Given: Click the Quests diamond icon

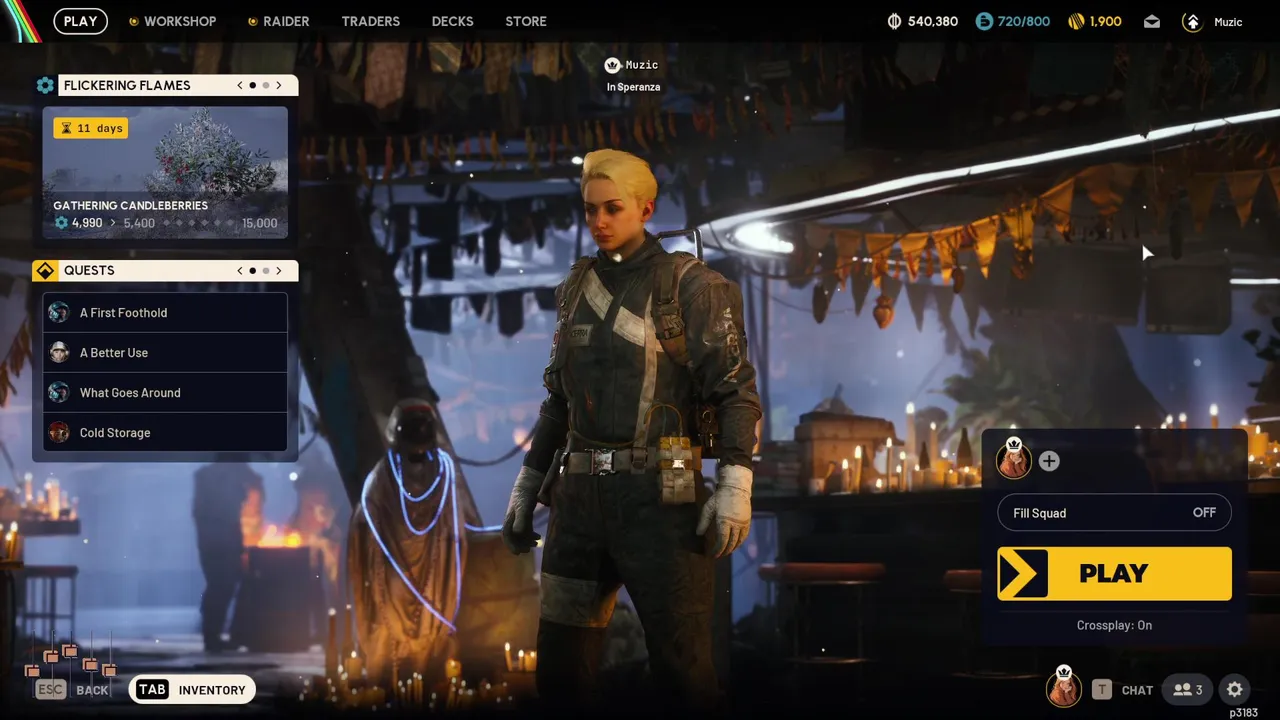Looking at the screenshot, I should (45, 270).
